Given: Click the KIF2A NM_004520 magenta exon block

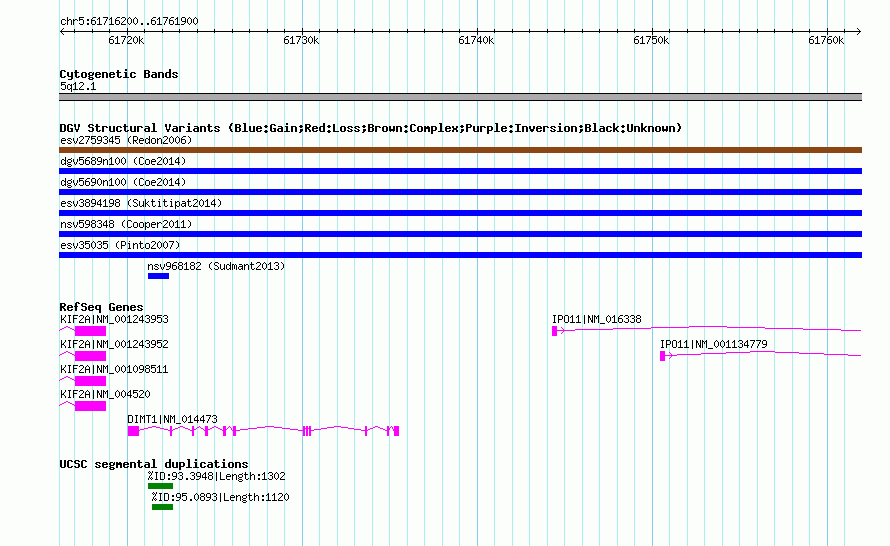Looking at the screenshot, I should tap(90, 406).
